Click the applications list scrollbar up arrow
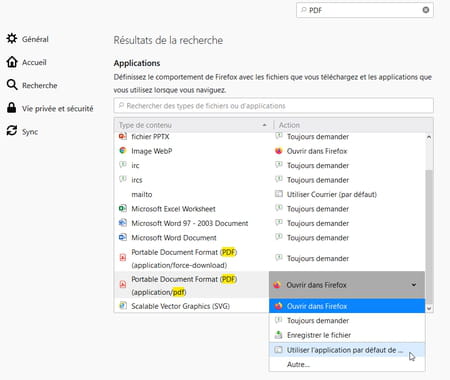Screen dimensions: 450x380 coord(429,137)
